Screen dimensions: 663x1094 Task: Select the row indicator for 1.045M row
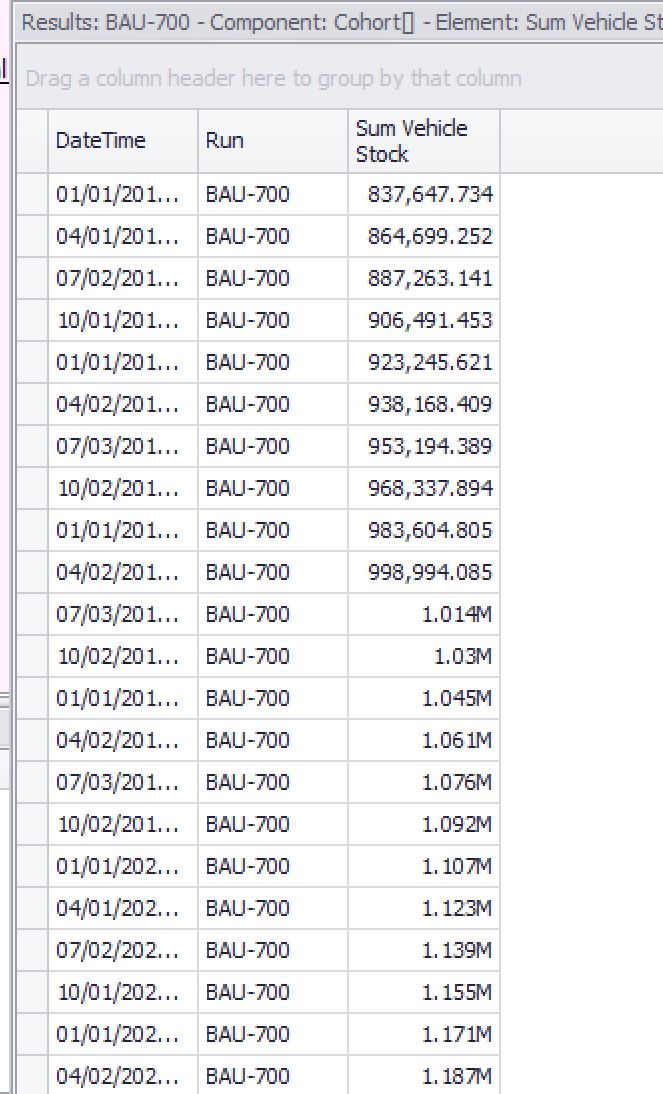coord(32,698)
